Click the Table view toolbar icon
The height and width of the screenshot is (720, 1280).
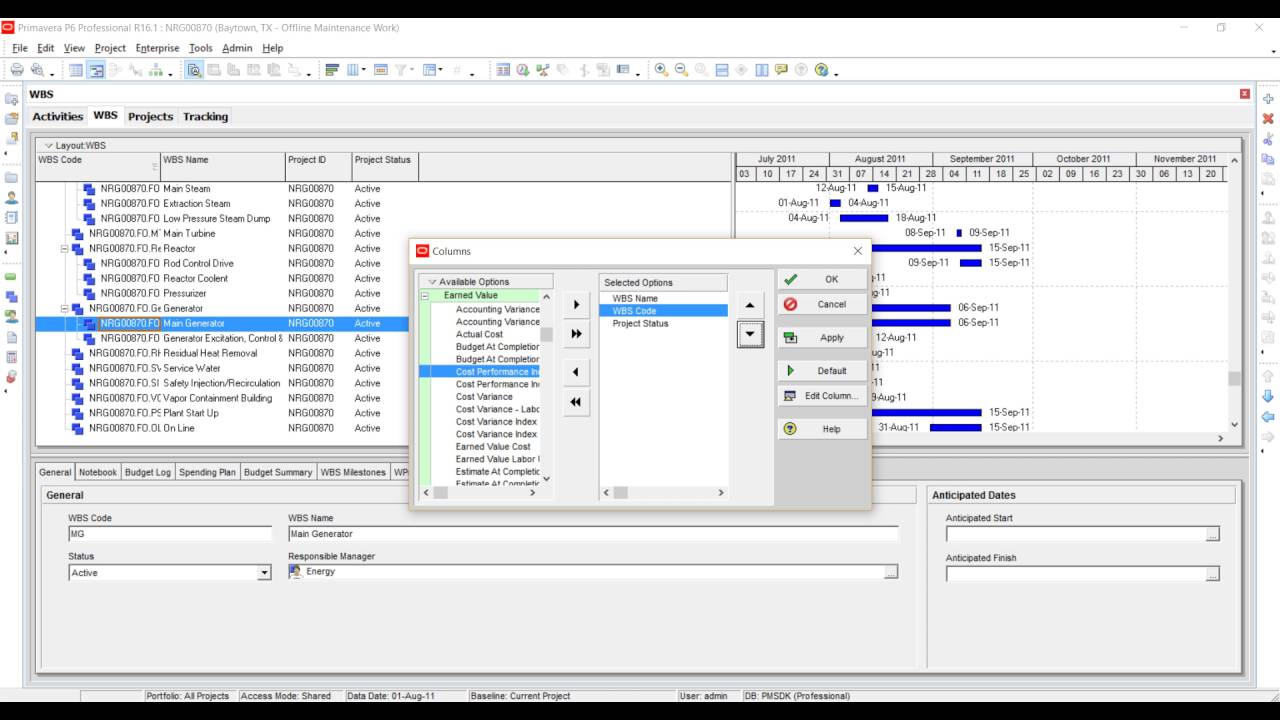(76, 70)
